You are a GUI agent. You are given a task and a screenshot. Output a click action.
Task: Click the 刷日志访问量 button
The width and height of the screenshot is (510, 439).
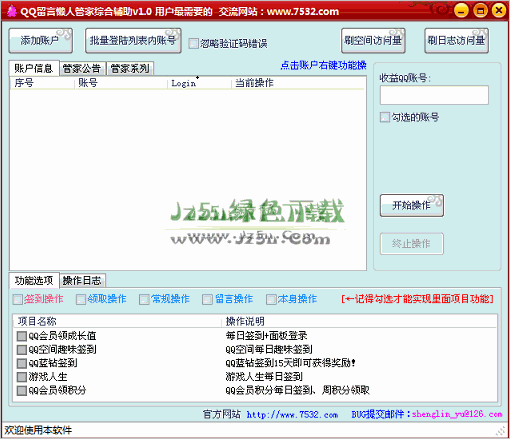point(456,41)
